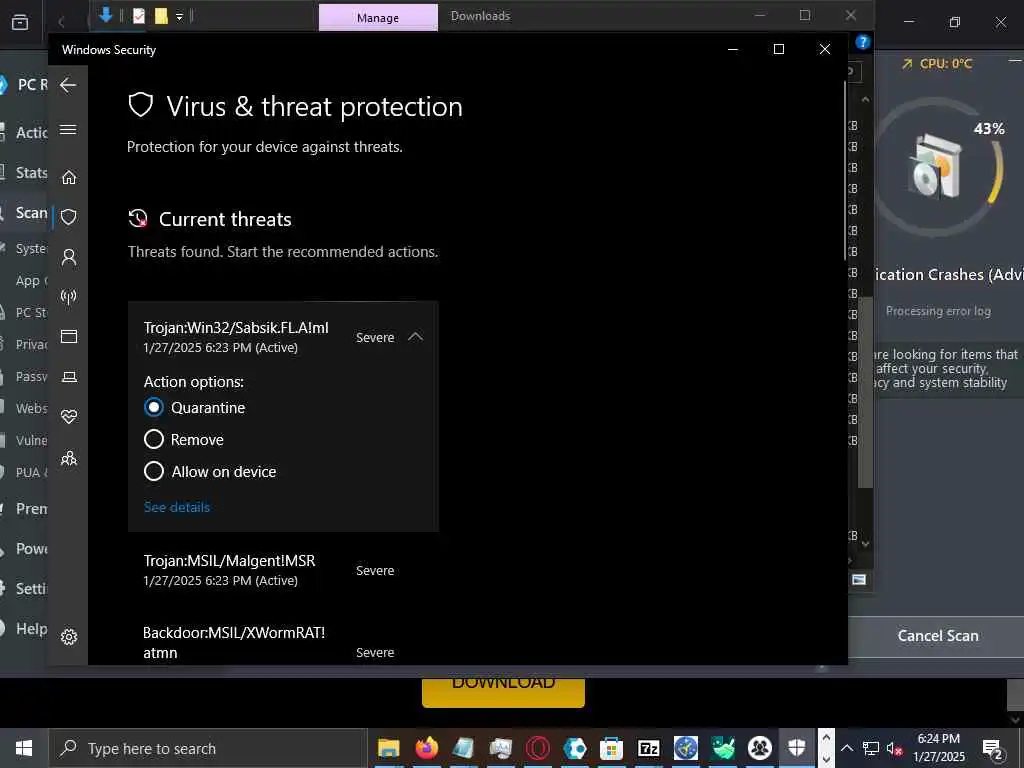Viewport: 1024px width, 768px height.
Task: Open Account protection person icon
Action: coord(69,257)
